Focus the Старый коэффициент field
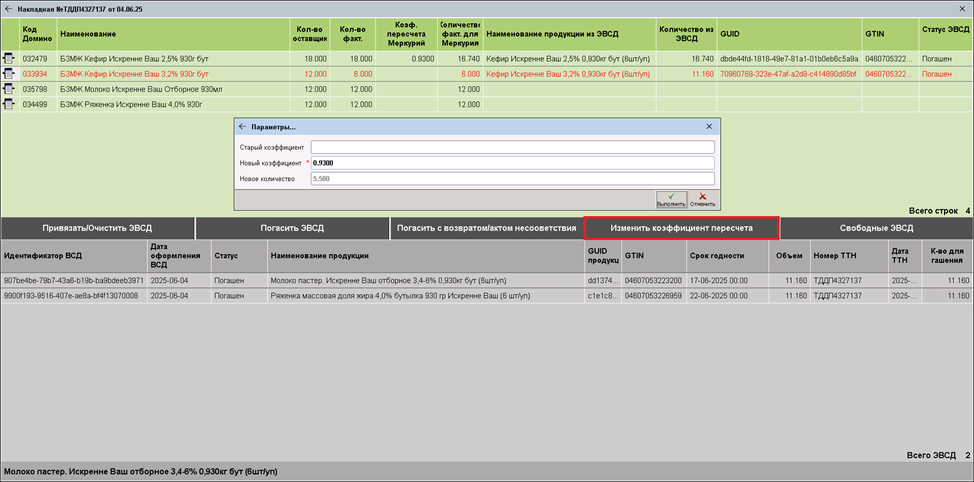Viewport: 974px width, 482px height. click(512, 147)
